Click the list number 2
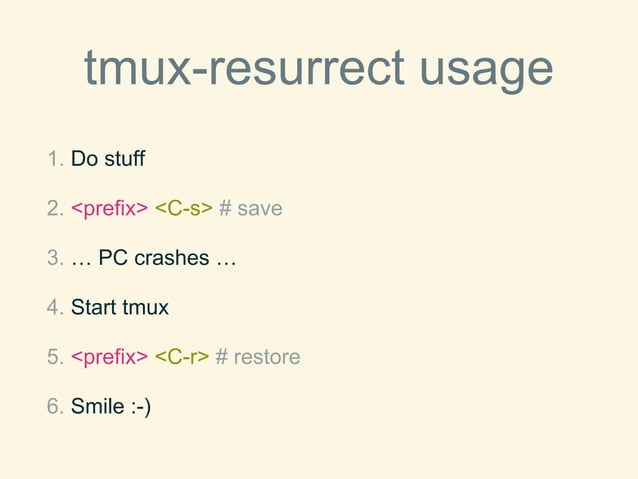The height and width of the screenshot is (479, 638). [55, 208]
